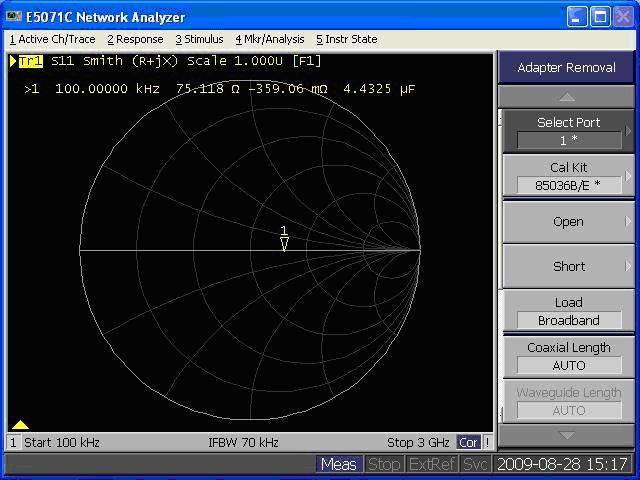Open the Response menu
The width and height of the screenshot is (640, 480).
click(136, 39)
